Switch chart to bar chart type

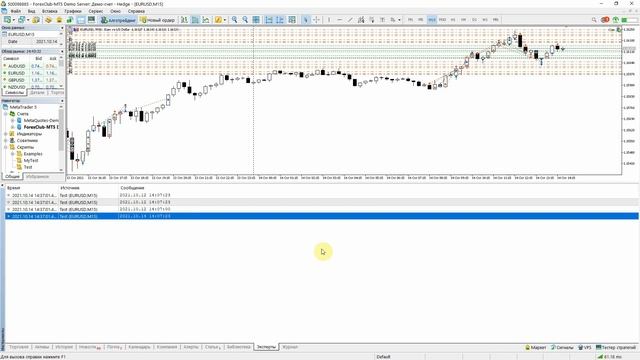(184, 20)
